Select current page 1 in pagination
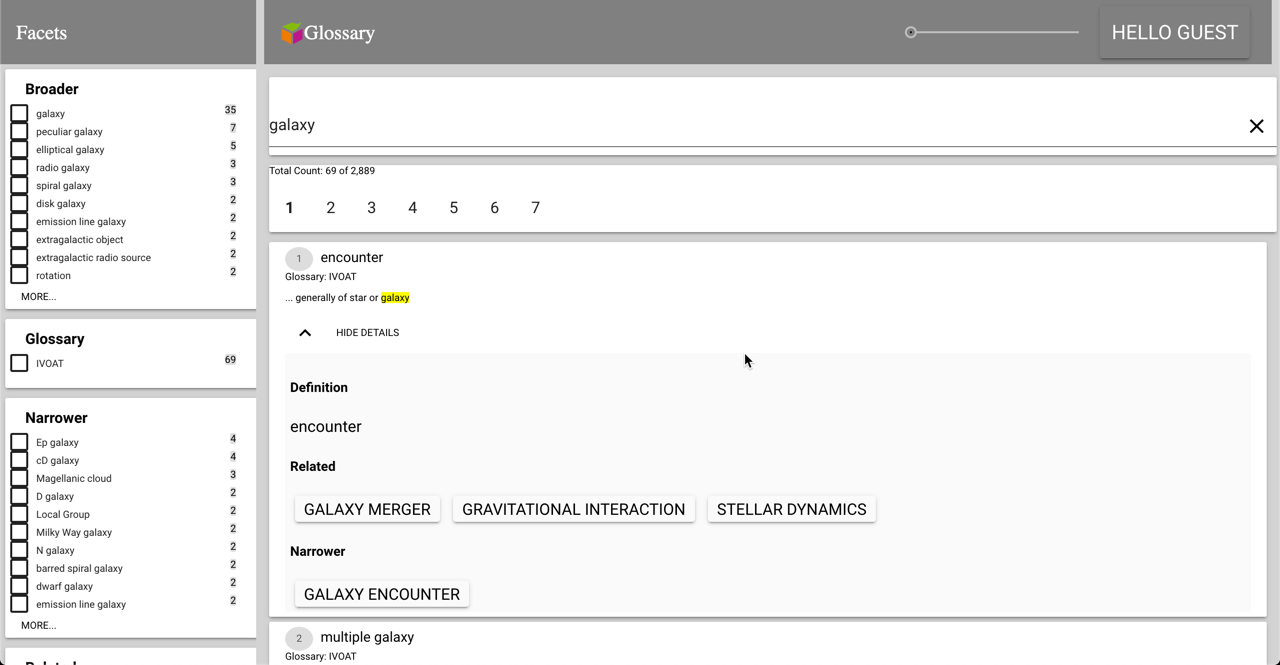1280x665 pixels. click(x=289, y=208)
